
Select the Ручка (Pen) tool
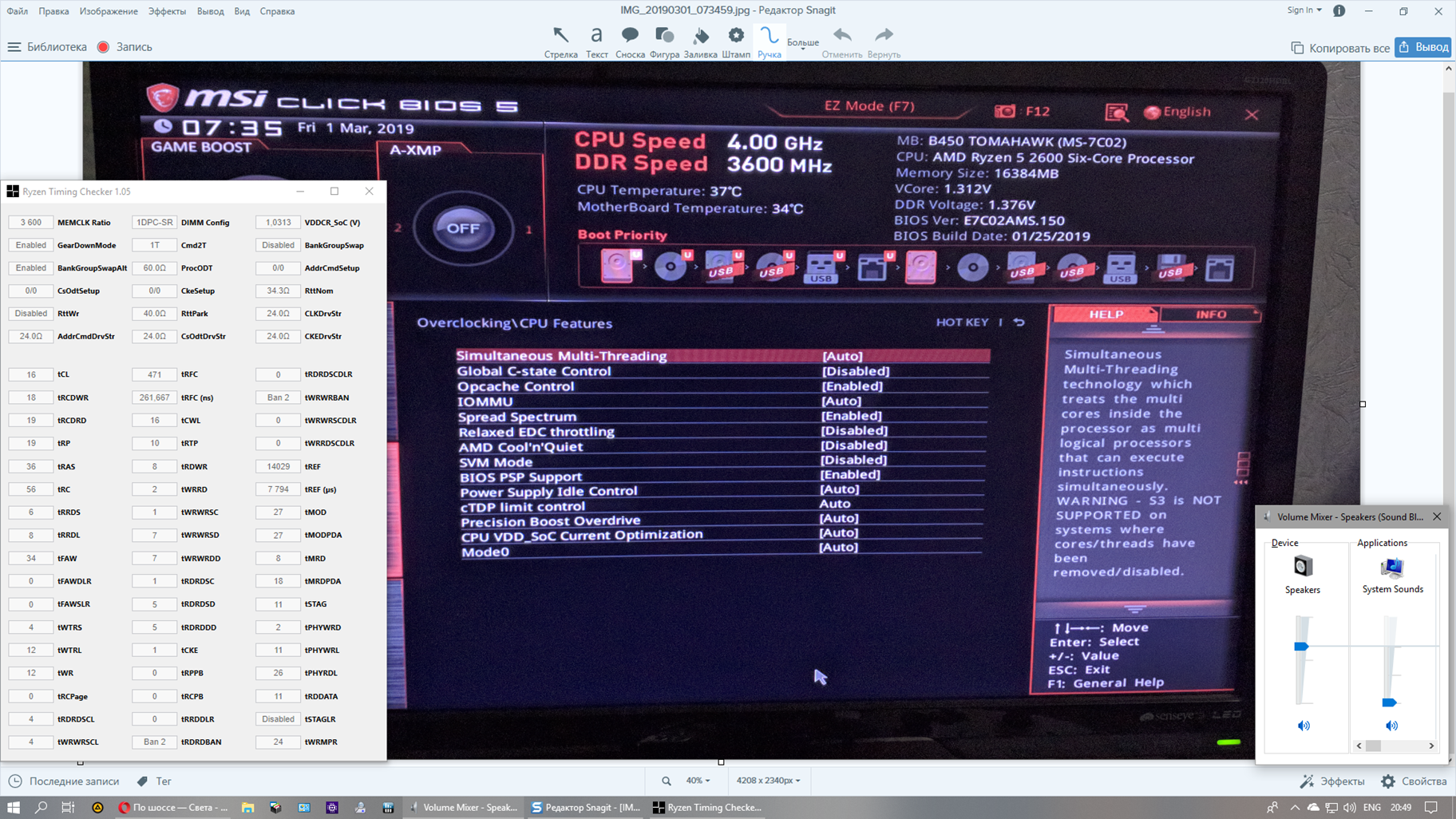pyautogui.click(x=770, y=42)
